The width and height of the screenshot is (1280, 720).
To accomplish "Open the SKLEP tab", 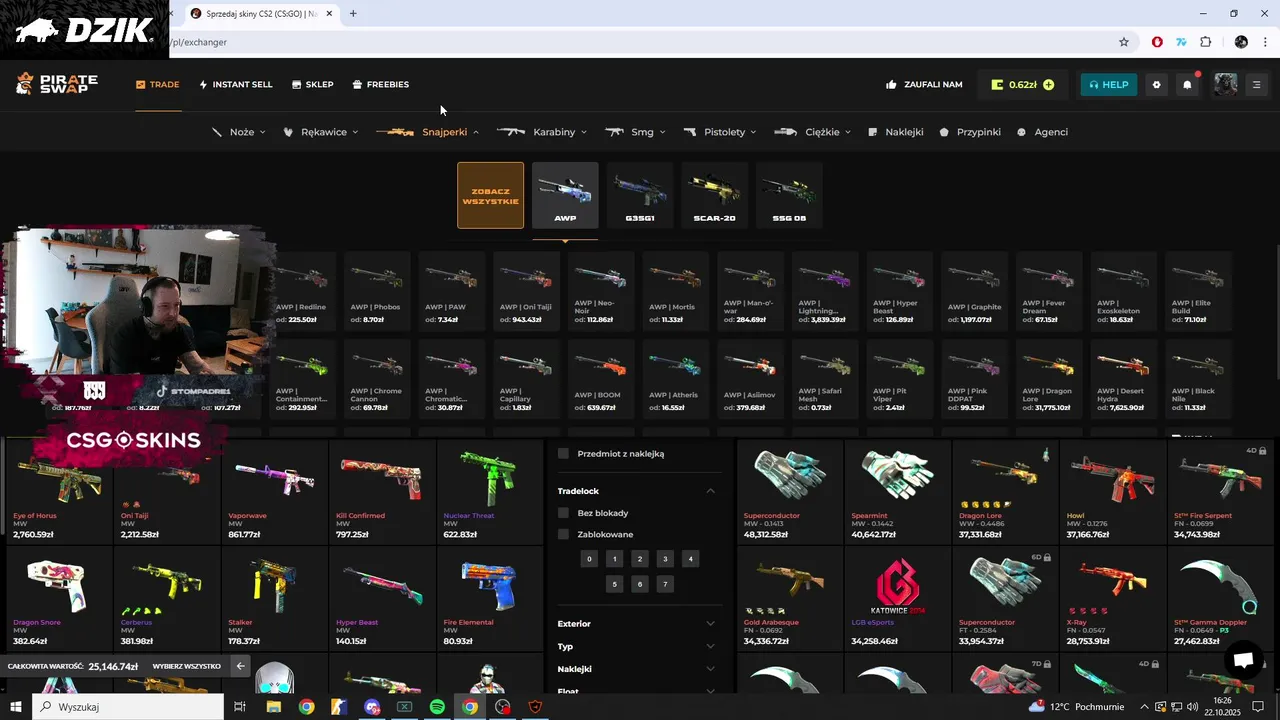I will coord(313,85).
